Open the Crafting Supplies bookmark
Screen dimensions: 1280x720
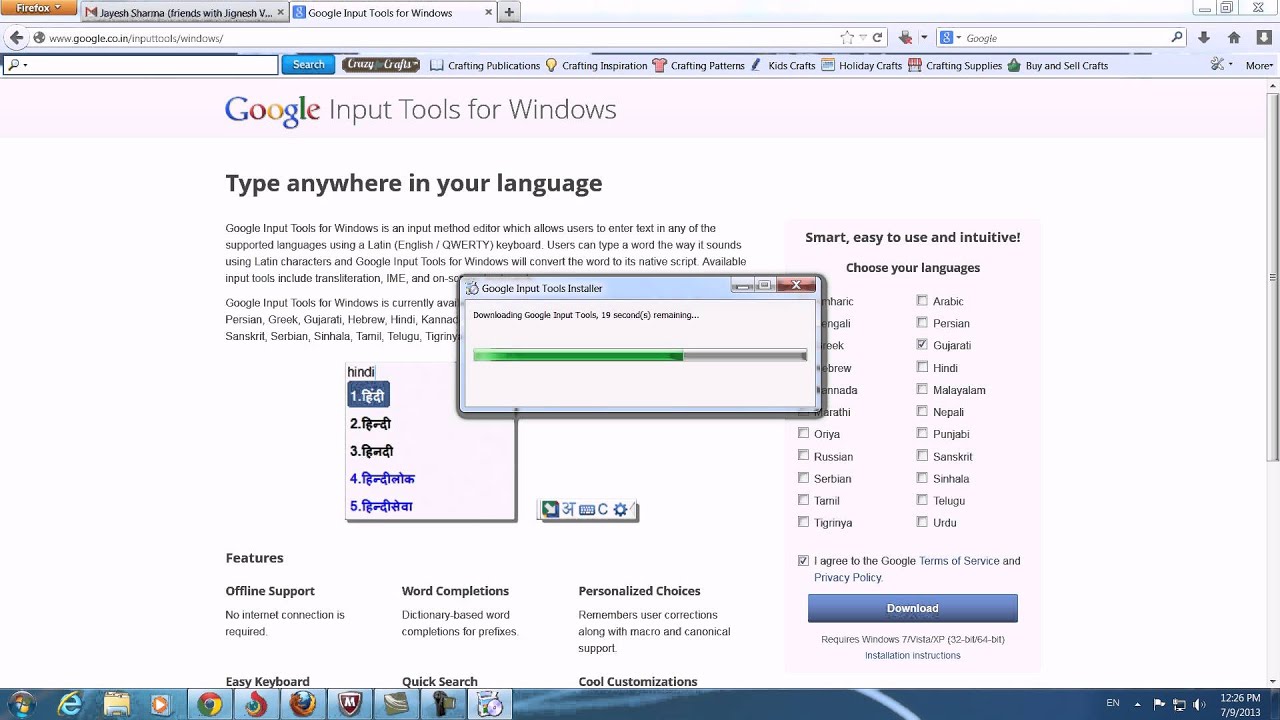tap(955, 65)
